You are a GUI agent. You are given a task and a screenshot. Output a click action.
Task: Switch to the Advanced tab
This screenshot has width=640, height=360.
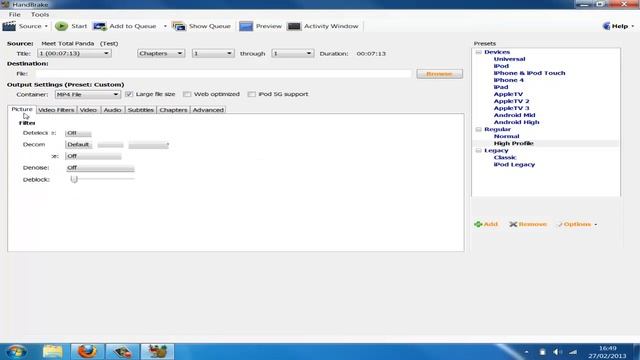[x=208, y=110]
